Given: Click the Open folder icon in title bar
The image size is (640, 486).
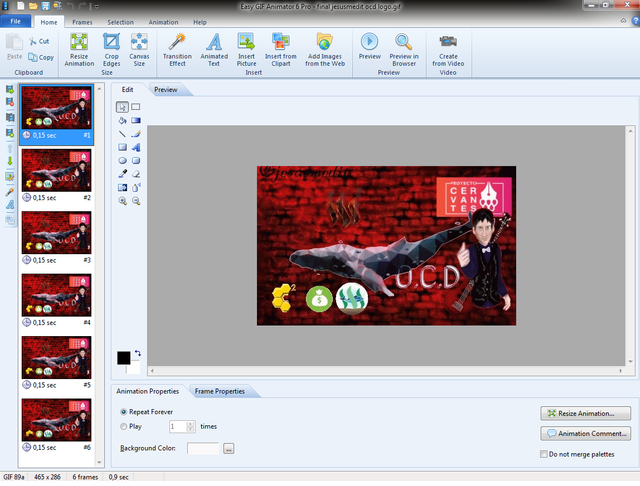Looking at the screenshot, I should click(x=33, y=6).
